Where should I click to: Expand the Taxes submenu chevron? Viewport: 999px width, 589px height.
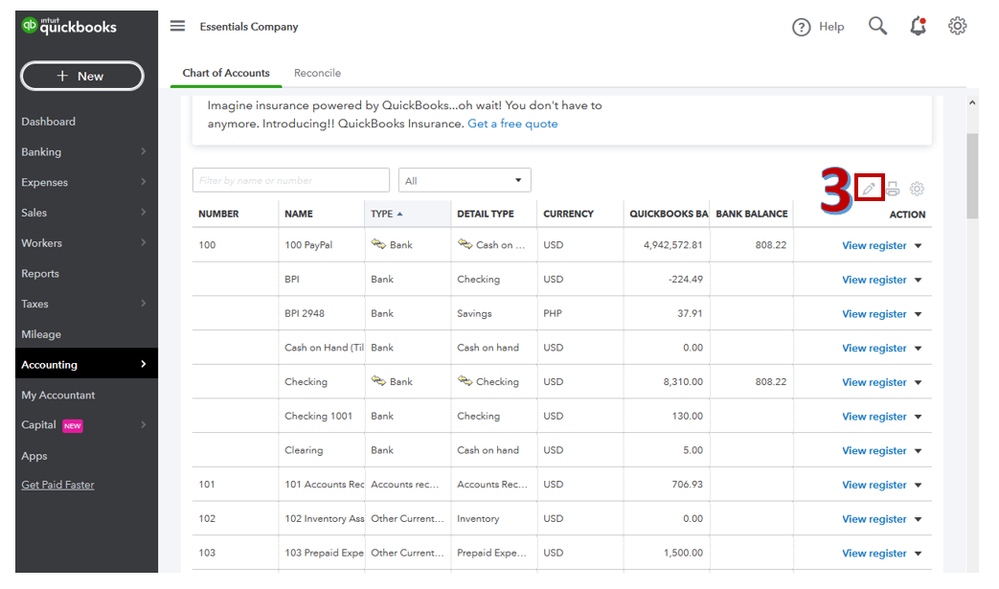(143, 303)
